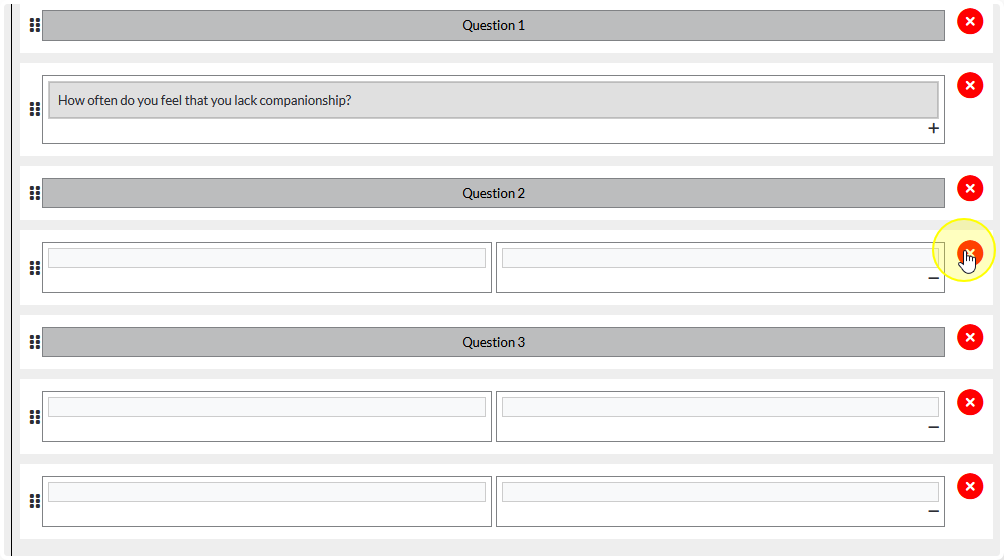Select the Question 2 header bar
Image resolution: width=1004 pixels, height=560 pixels.
pyautogui.click(x=493, y=193)
